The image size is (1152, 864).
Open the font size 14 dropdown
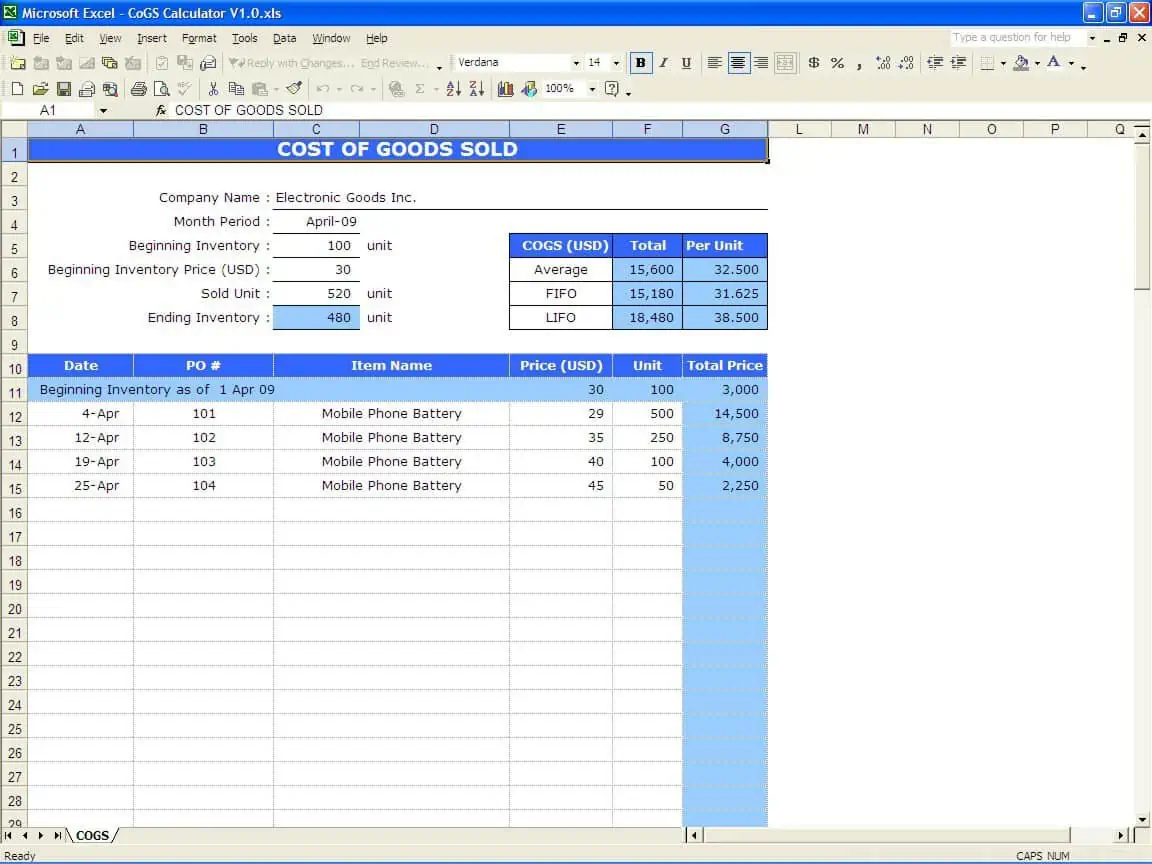[x=616, y=63]
